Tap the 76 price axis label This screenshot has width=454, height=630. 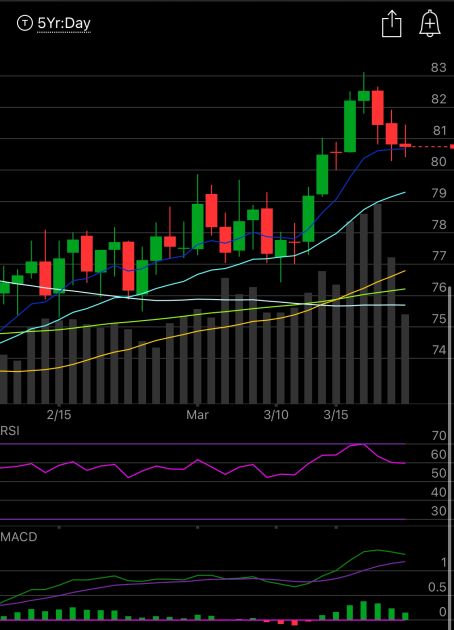(x=439, y=287)
